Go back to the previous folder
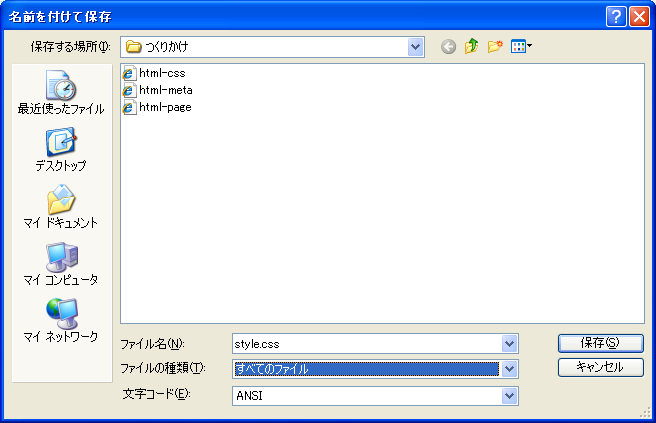The height and width of the screenshot is (423, 656). click(x=448, y=46)
